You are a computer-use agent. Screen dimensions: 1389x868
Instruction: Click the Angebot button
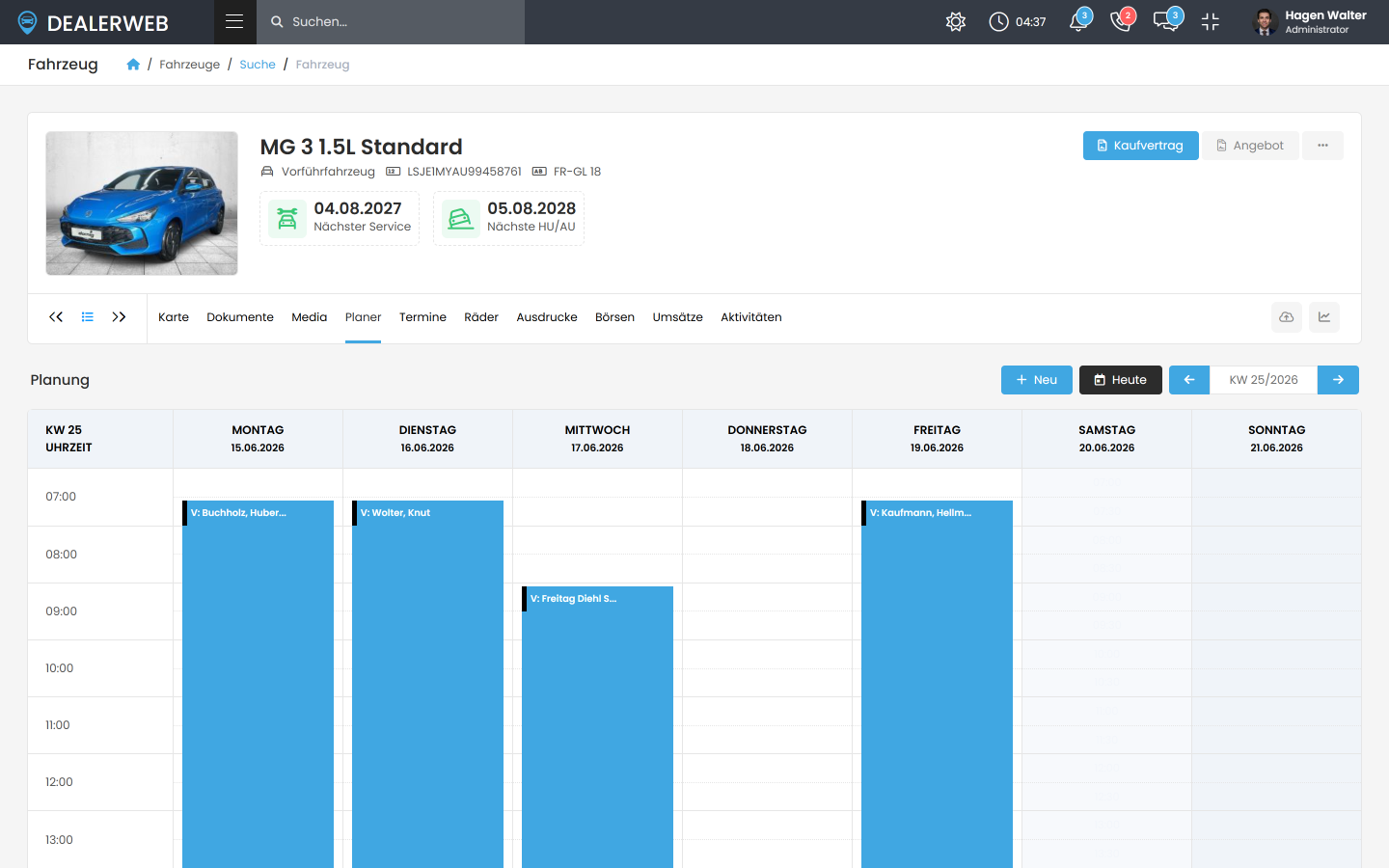tap(1250, 146)
